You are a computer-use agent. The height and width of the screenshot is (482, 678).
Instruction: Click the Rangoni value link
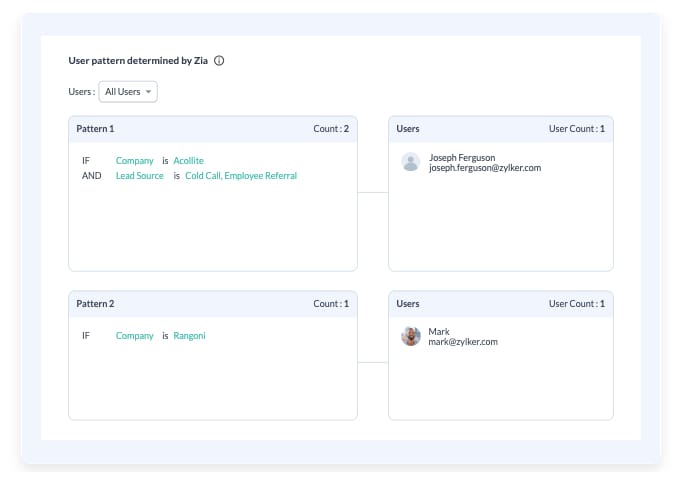[189, 336]
